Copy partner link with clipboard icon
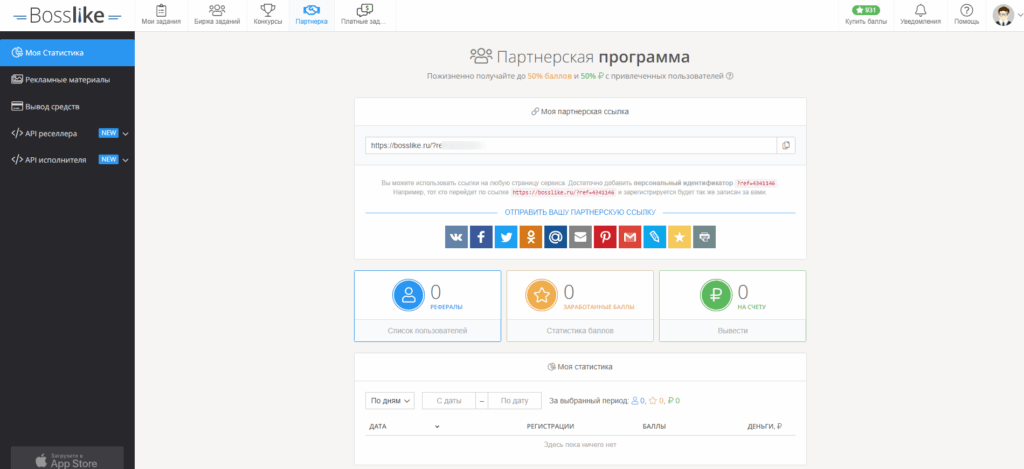This screenshot has width=1024, height=469. click(x=786, y=146)
